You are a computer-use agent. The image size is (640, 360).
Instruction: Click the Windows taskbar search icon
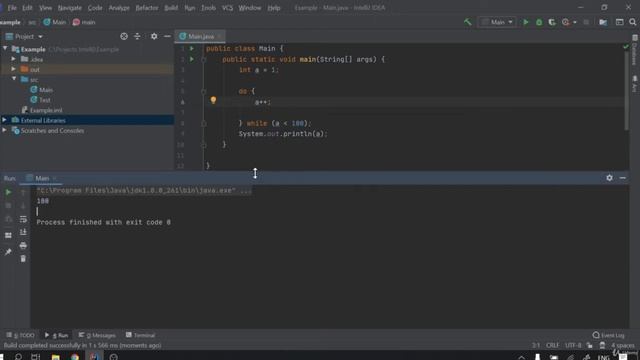18,357
